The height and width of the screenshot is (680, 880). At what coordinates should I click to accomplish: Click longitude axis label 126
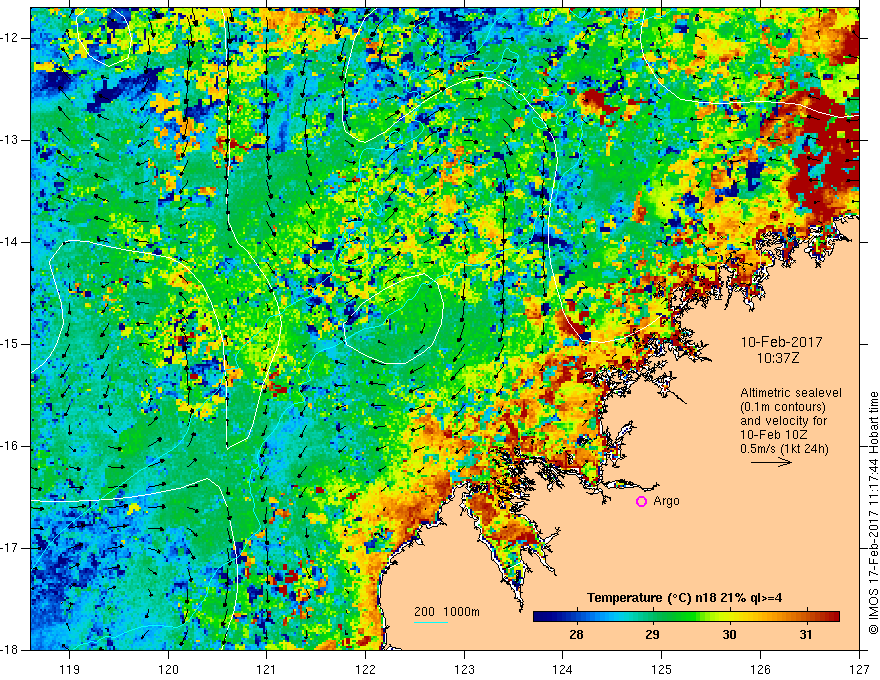pyautogui.click(x=760, y=669)
